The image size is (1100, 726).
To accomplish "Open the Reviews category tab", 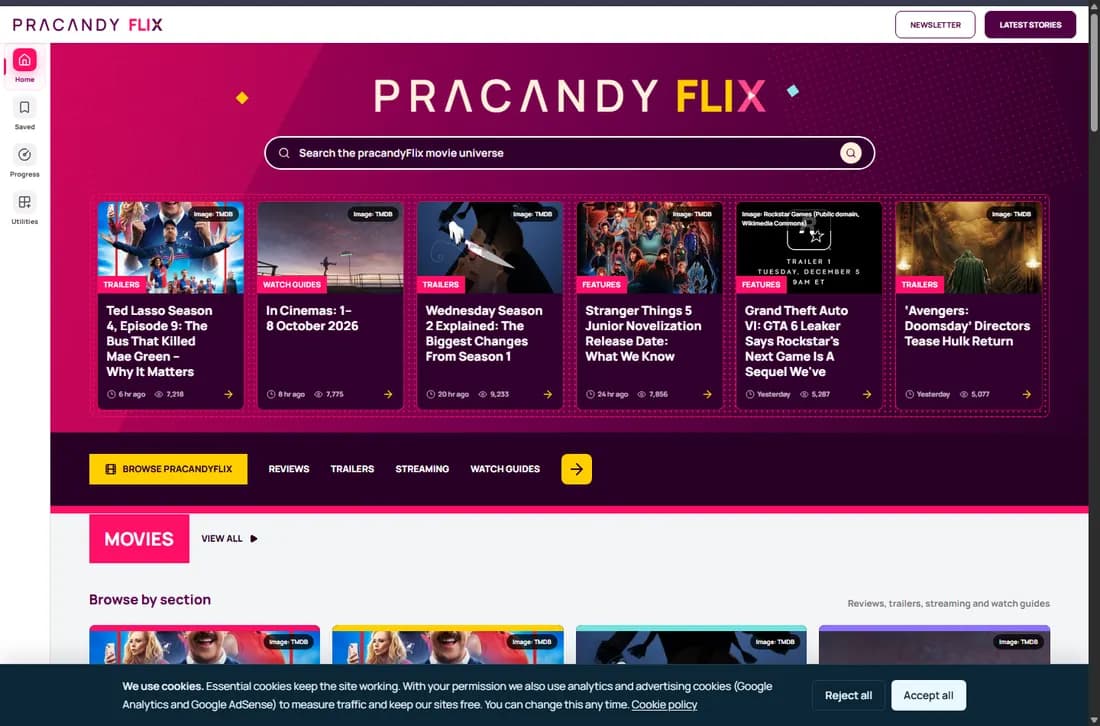I will point(288,469).
